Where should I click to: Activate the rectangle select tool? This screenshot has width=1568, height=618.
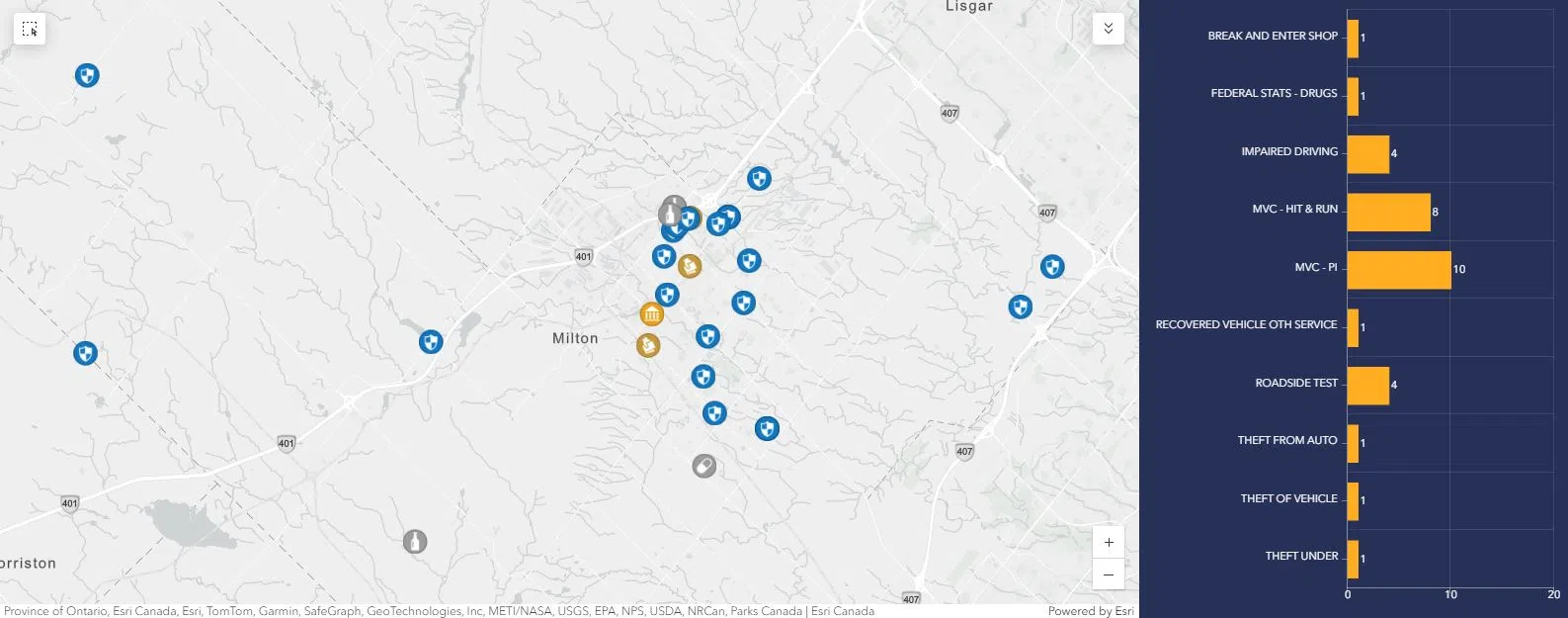pyautogui.click(x=30, y=30)
